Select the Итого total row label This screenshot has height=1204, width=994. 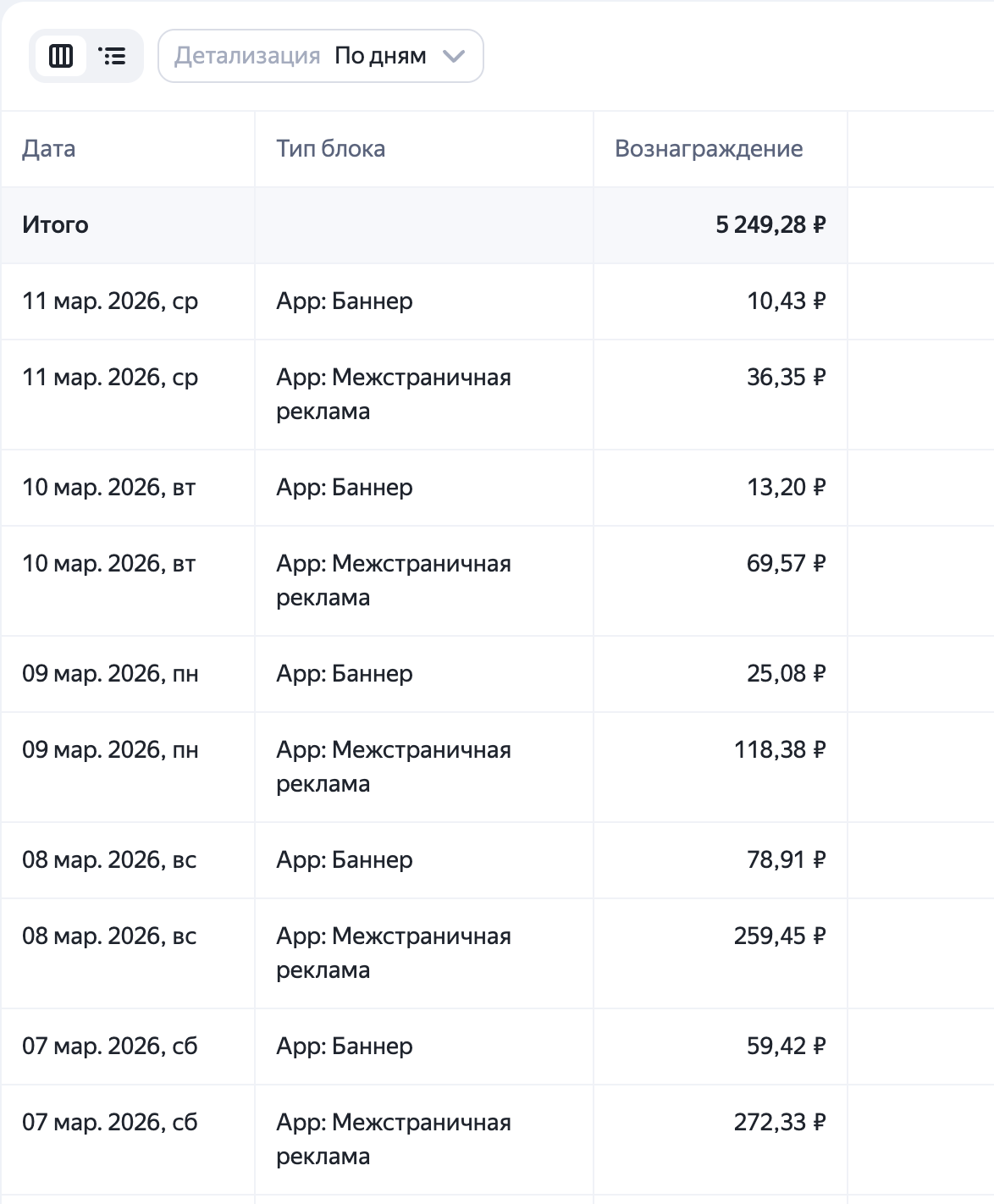pyautogui.click(x=56, y=225)
